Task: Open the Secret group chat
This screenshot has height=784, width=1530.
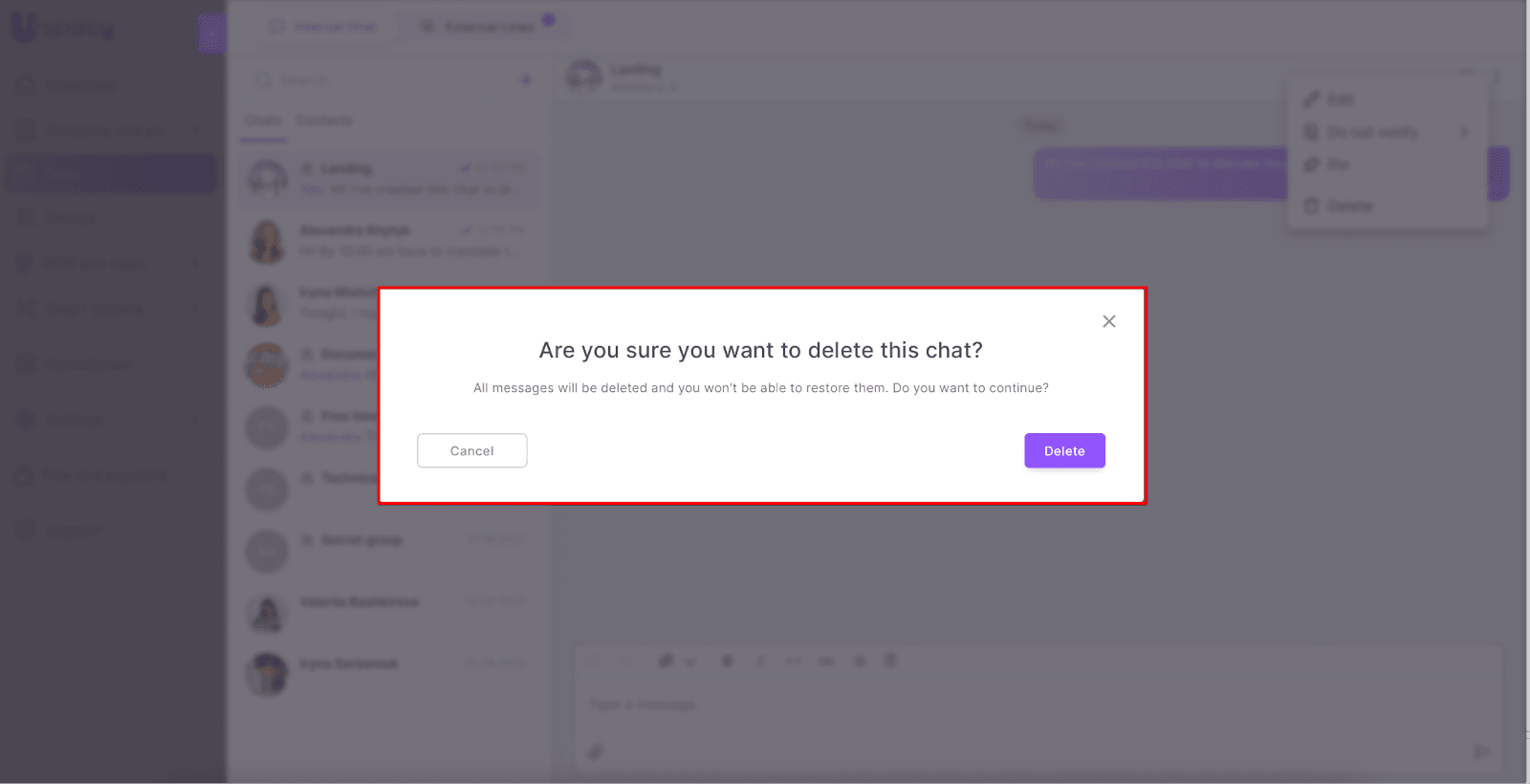Action: [x=361, y=541]
